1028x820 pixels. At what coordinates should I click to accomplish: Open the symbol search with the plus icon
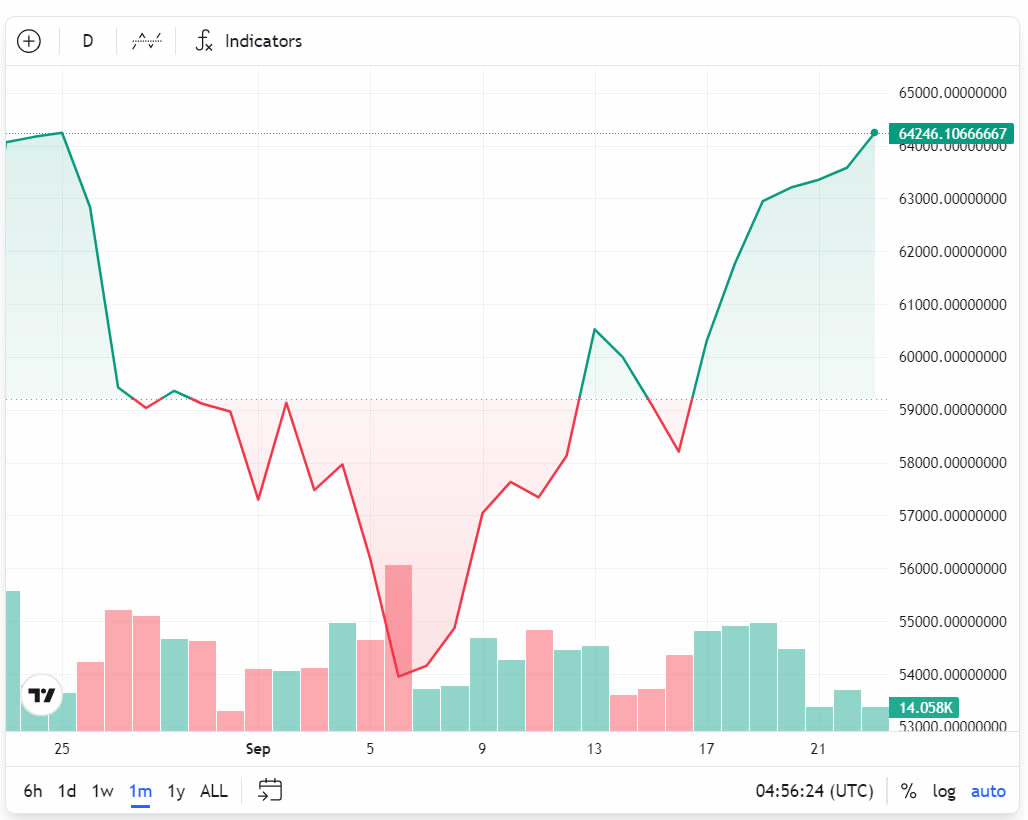tap(28, 41)
